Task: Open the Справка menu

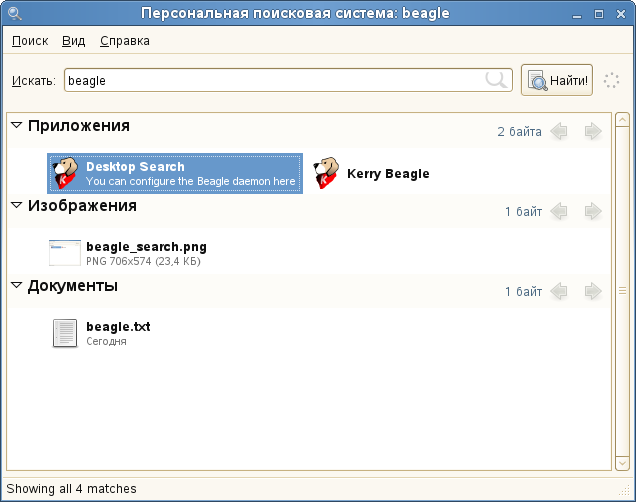Action: point(125,41)
